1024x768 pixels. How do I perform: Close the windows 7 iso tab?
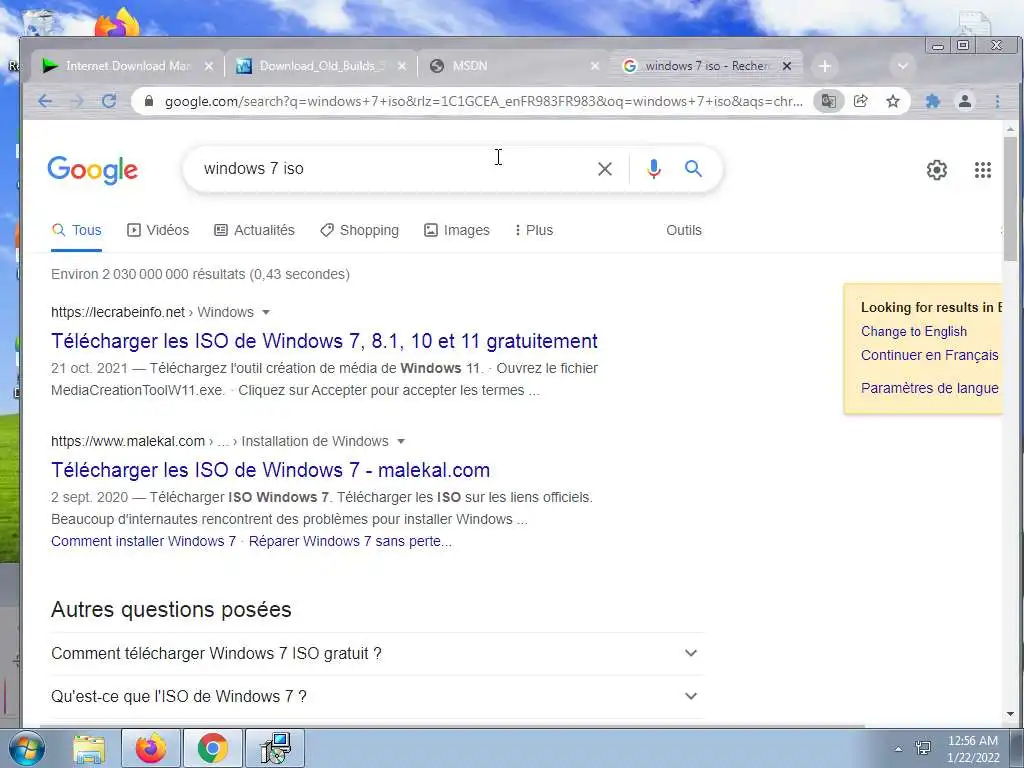[x=787, y=66]
